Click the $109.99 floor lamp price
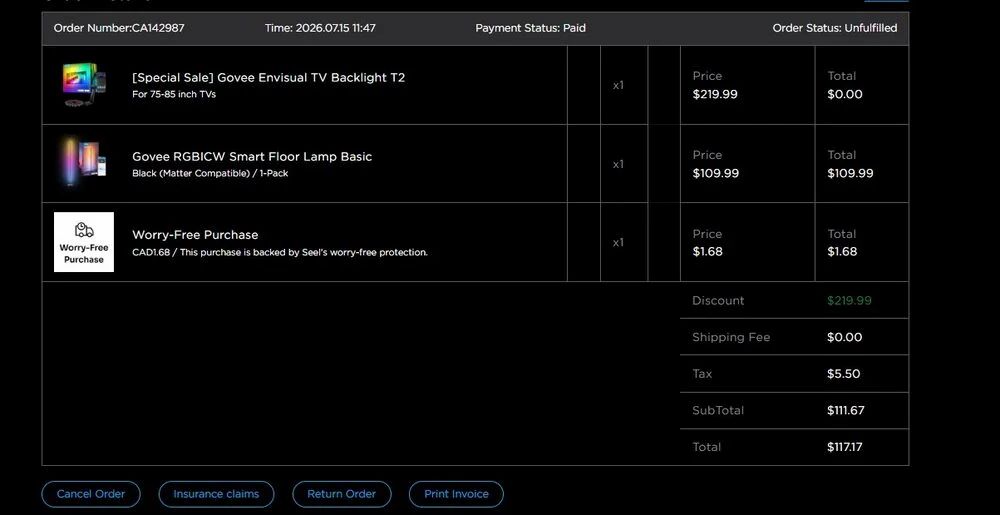 [716, 173]
